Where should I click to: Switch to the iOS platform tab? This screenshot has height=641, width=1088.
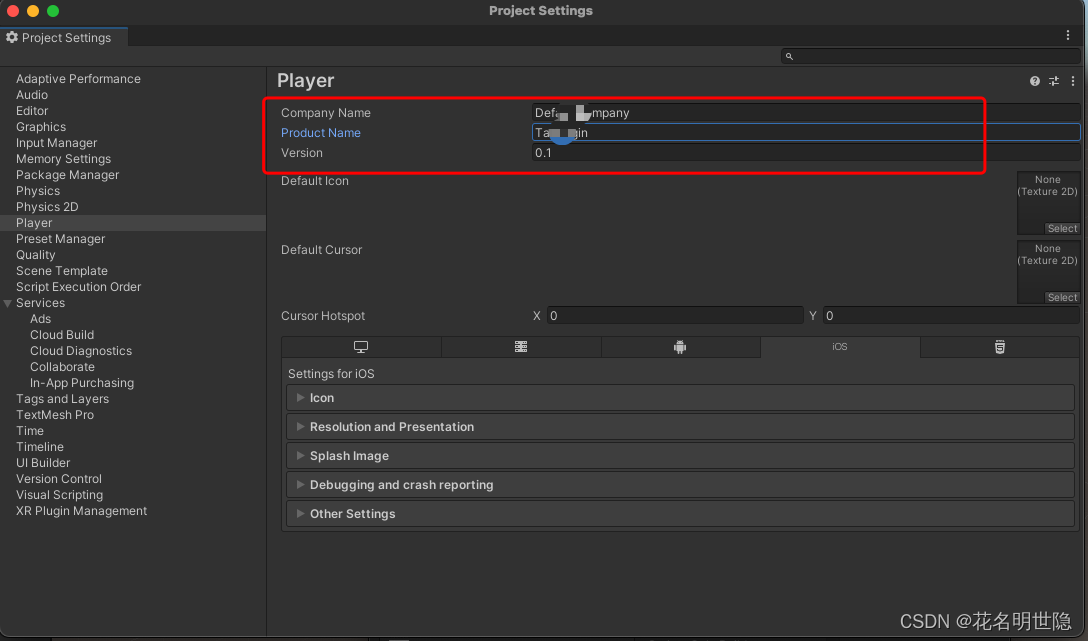point(840,346)
